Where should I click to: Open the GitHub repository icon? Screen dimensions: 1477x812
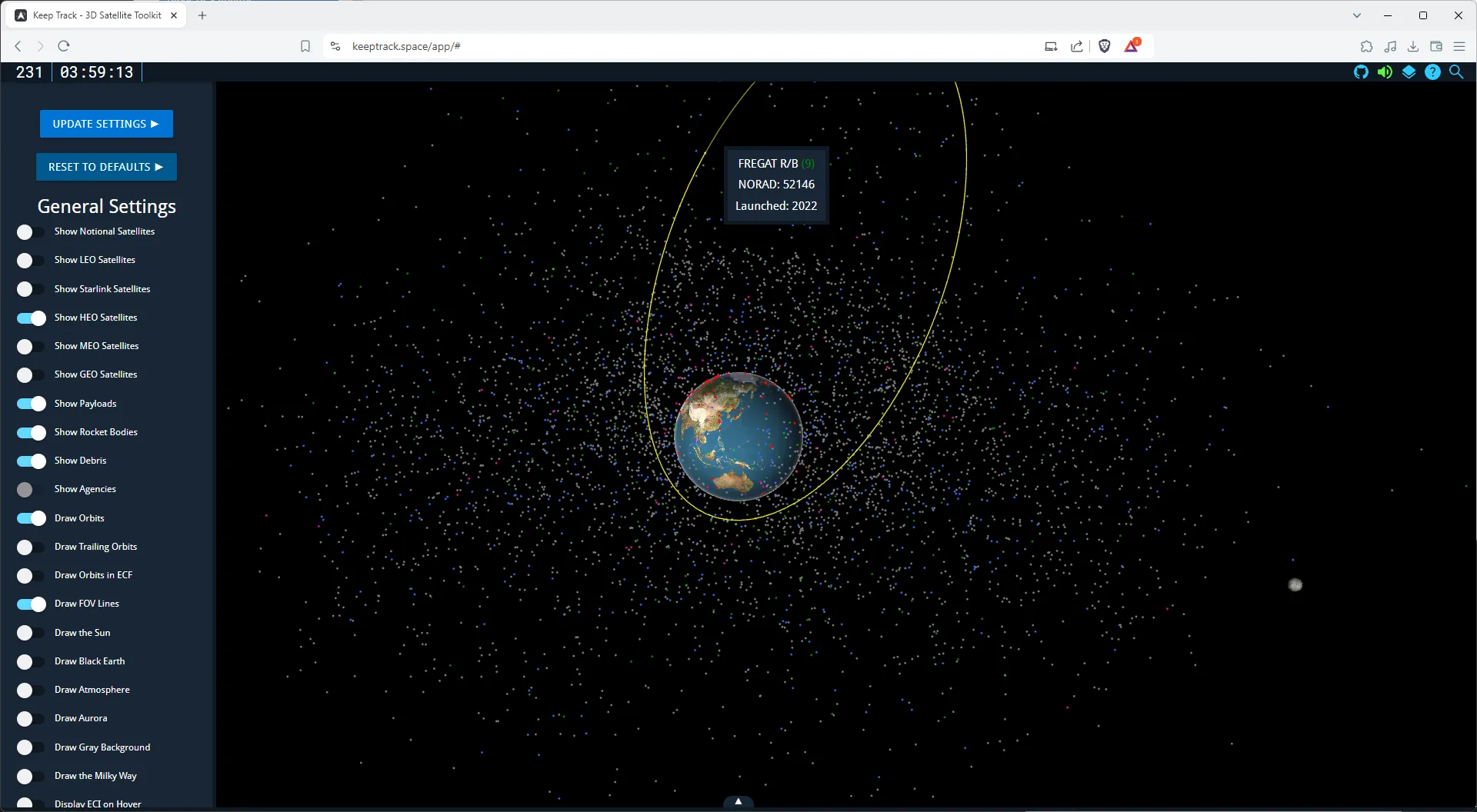tap(1361, 72)
